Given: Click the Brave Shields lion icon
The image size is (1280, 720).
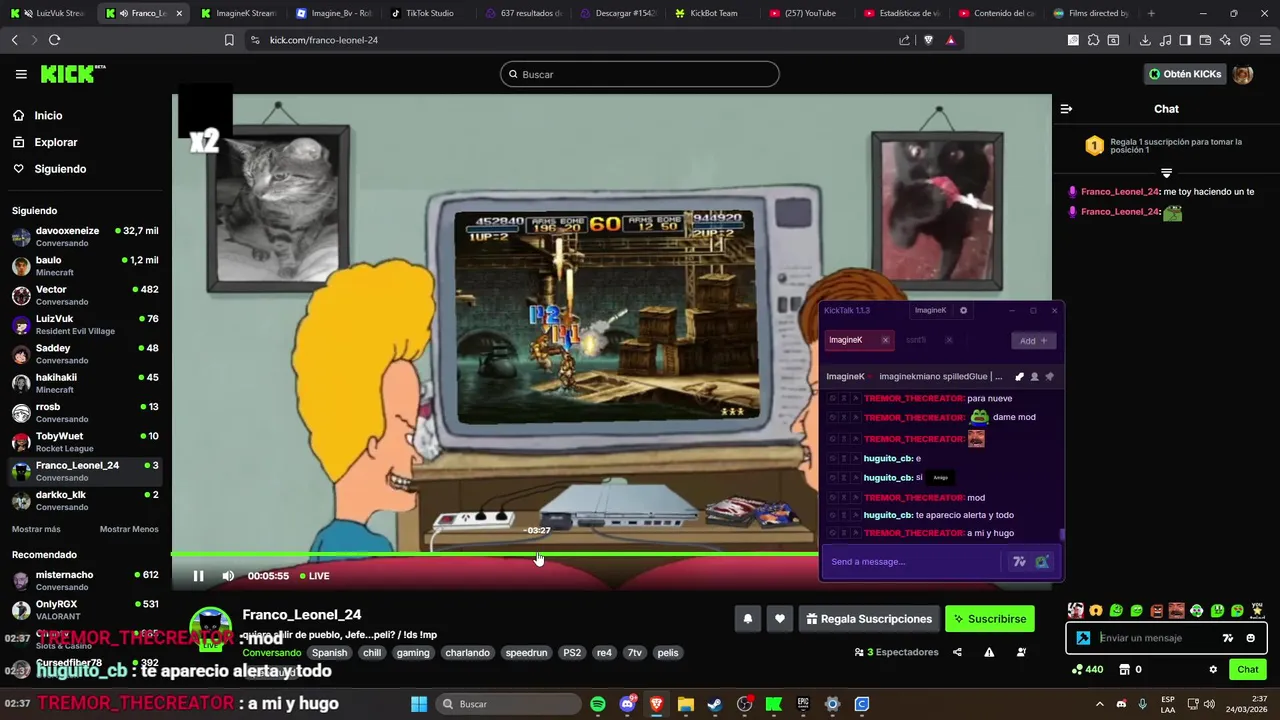Looking at the screenshot, I should (928, 40).
